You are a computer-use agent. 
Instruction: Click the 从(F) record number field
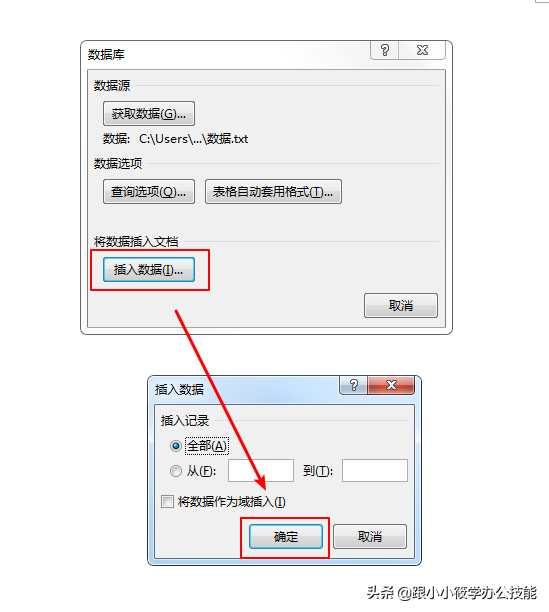pos(261,471)
